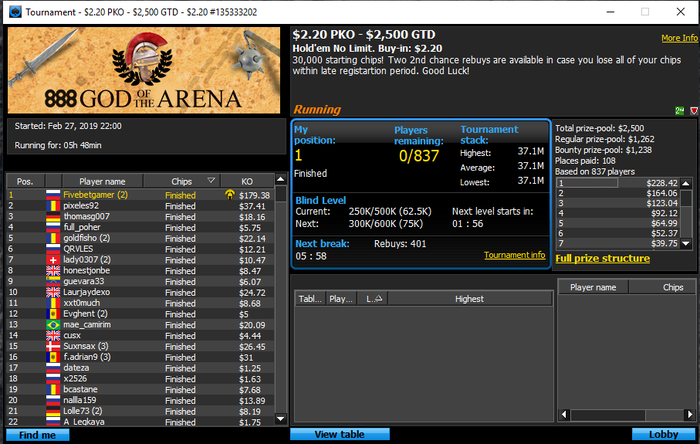Click the Denmark flag next to Suxnsax

pyautogui.click(x=53, y=346)
